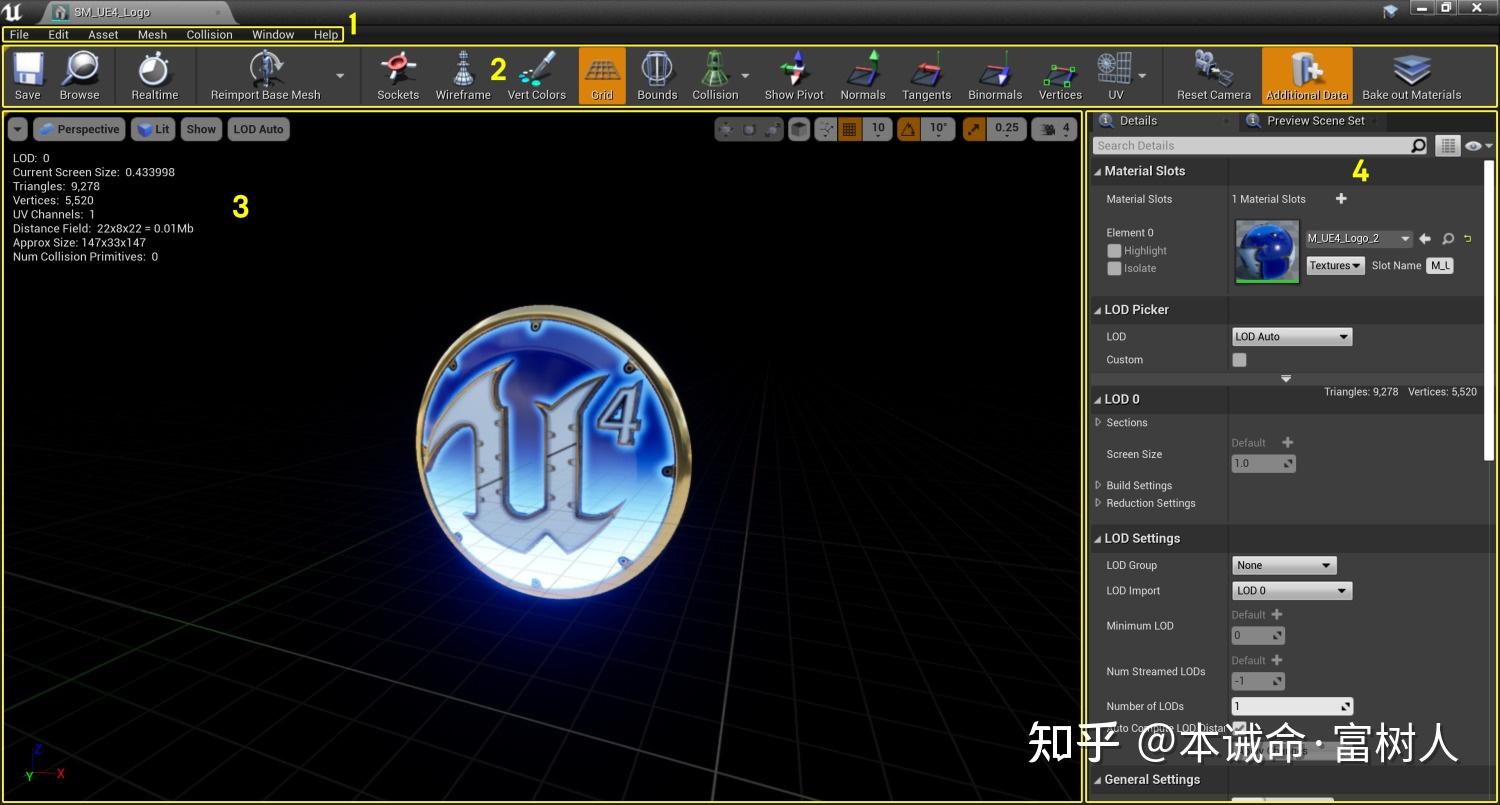Click Bake out Materials
This screenshot has height=805, width=1500.
1412,76
